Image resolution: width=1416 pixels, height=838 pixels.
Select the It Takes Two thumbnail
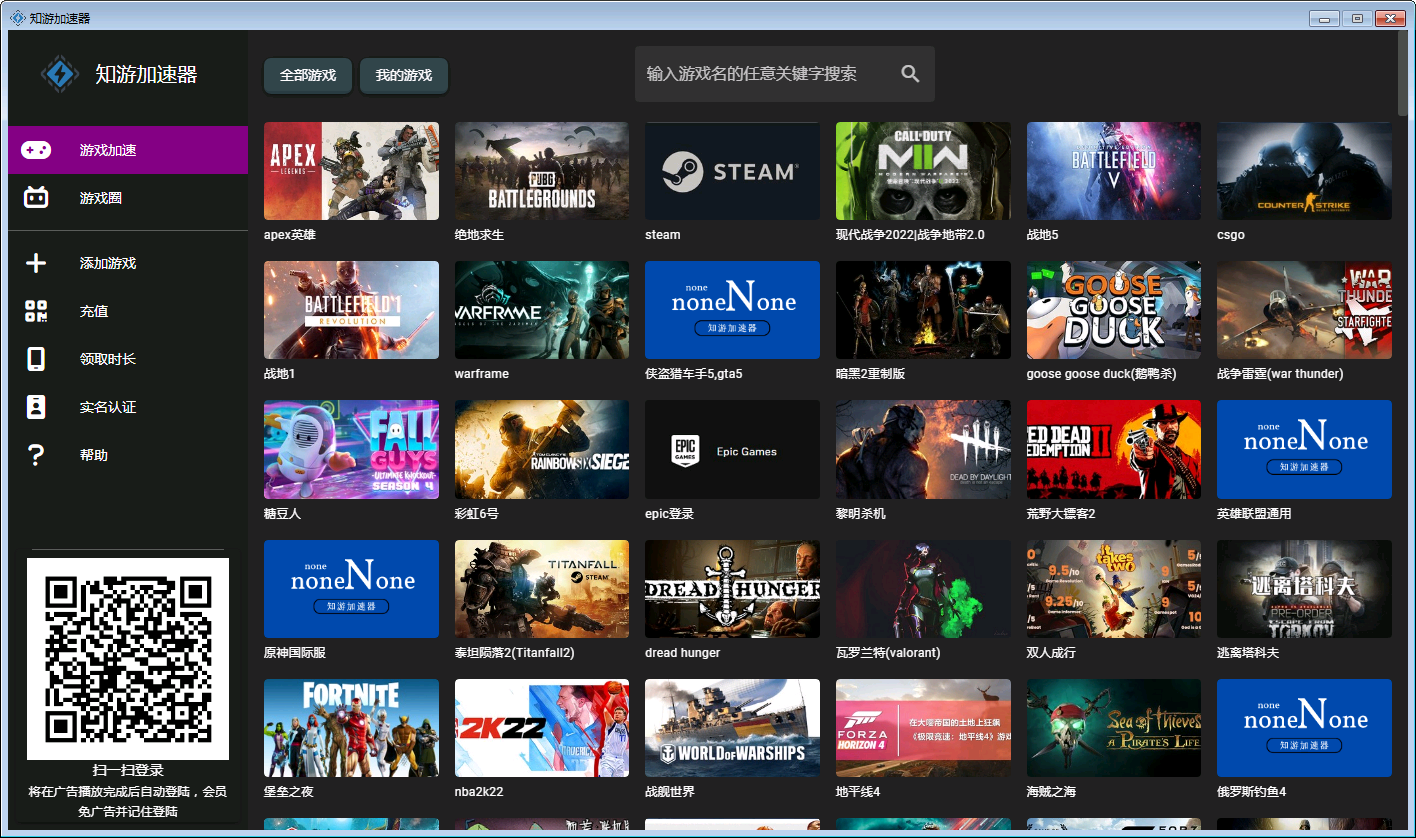point(1114,589)
